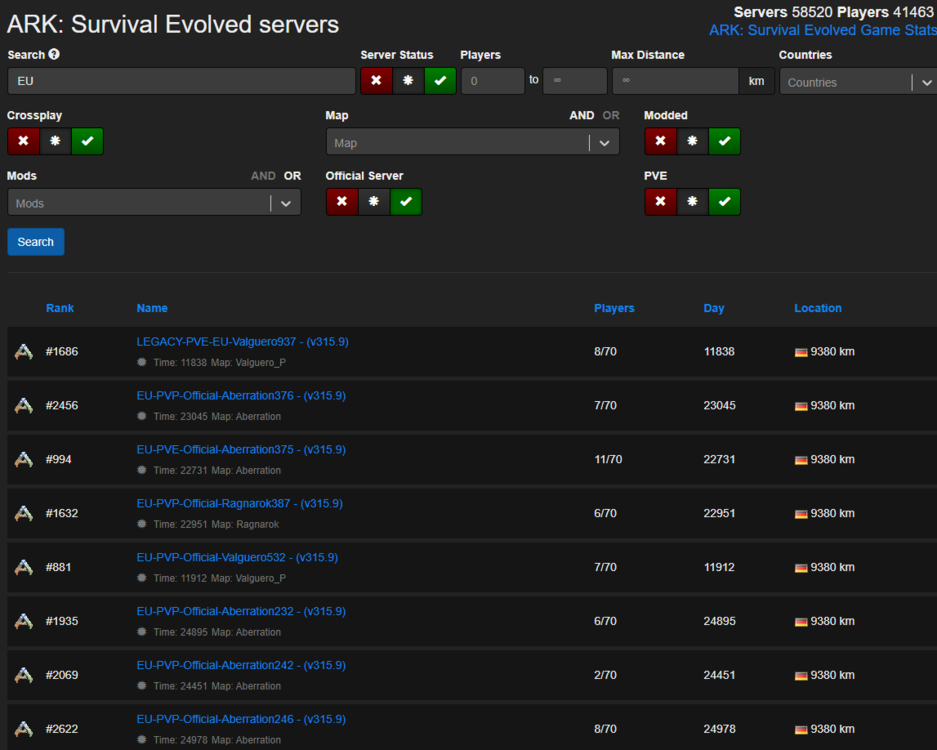This screenshot has width=937, height=750.
Task: Click ARK icon beside rank #881 server
Action: [x=23, y=568]
